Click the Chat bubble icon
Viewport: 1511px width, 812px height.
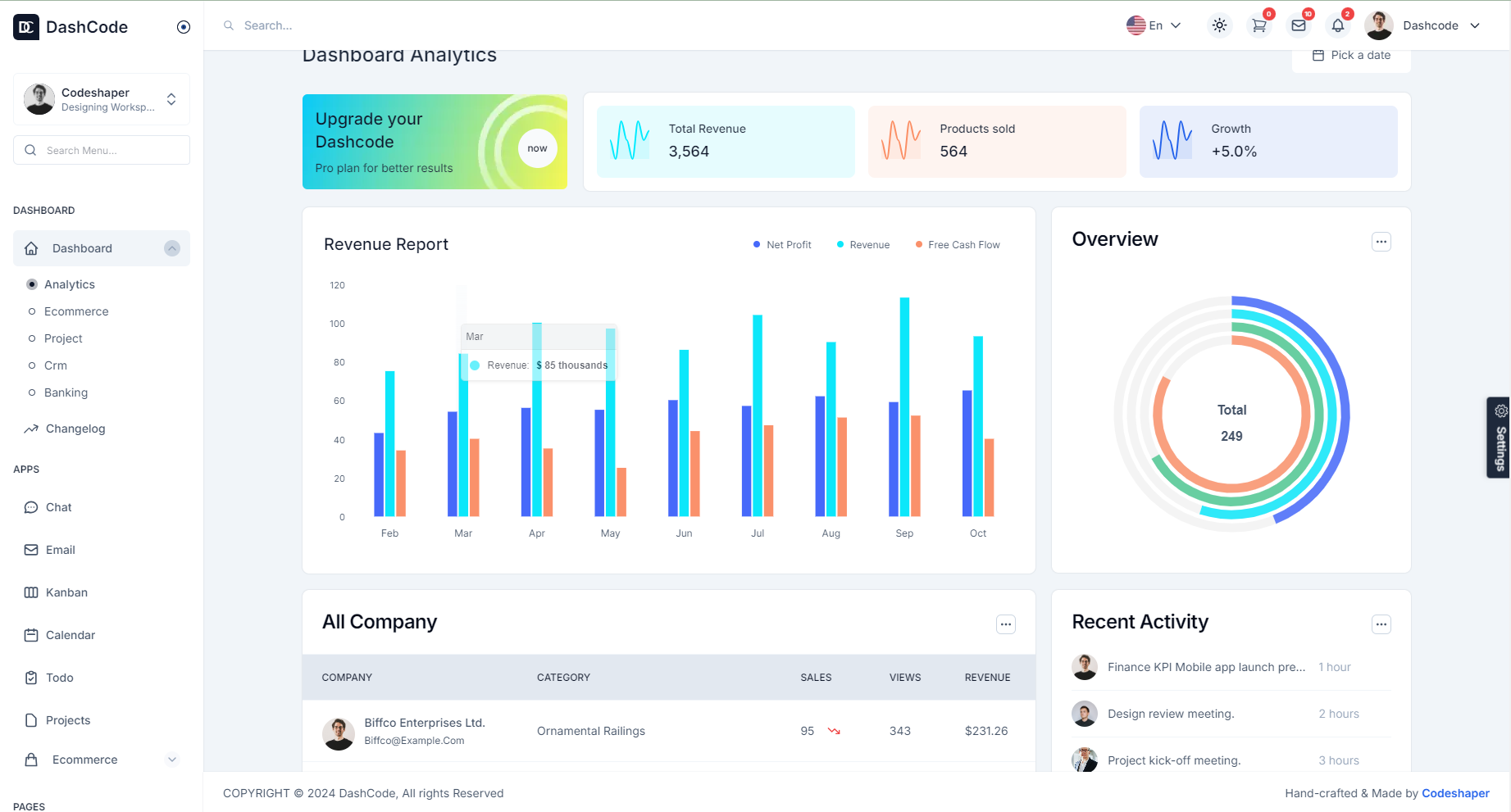pyautogui.click(x=31, y=507)
